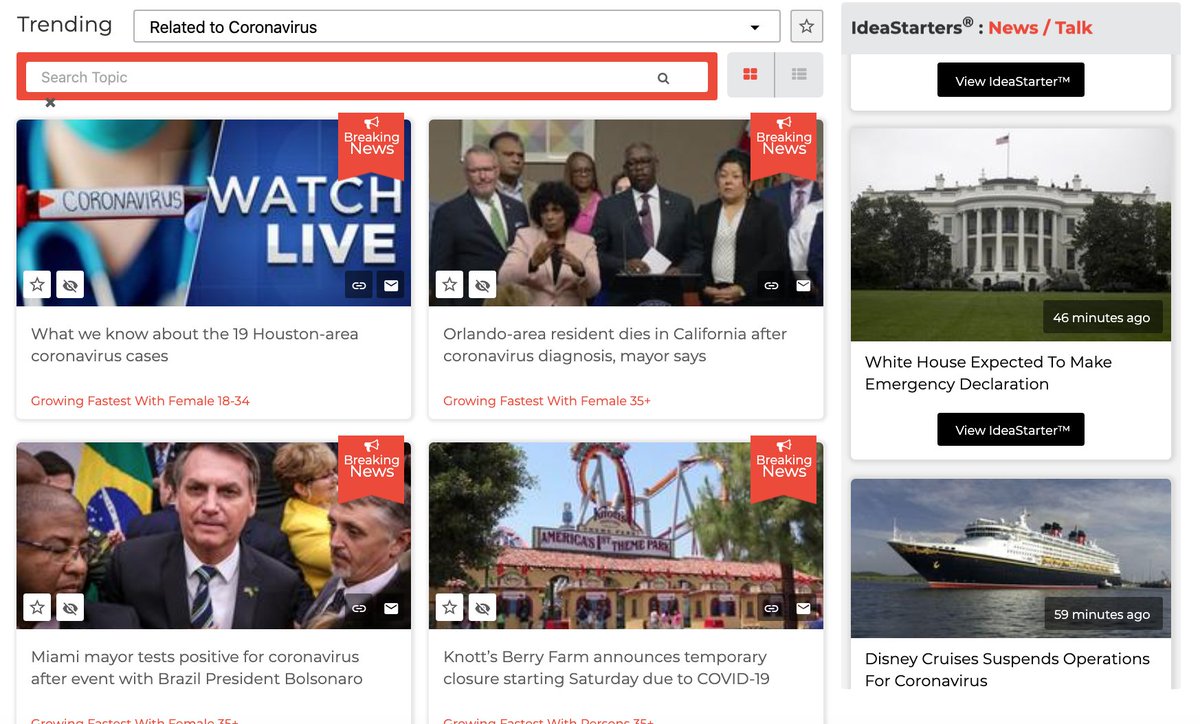Hide the Knott's Berry Farm closure story

point(482,607)
